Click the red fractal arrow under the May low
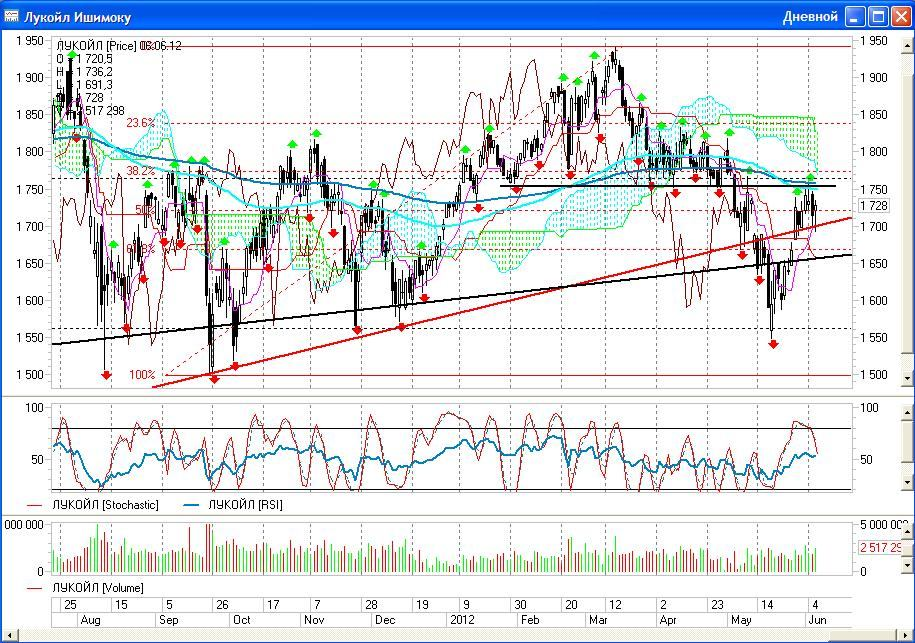Screen dimensions: 915x643 tap(773, 345)
